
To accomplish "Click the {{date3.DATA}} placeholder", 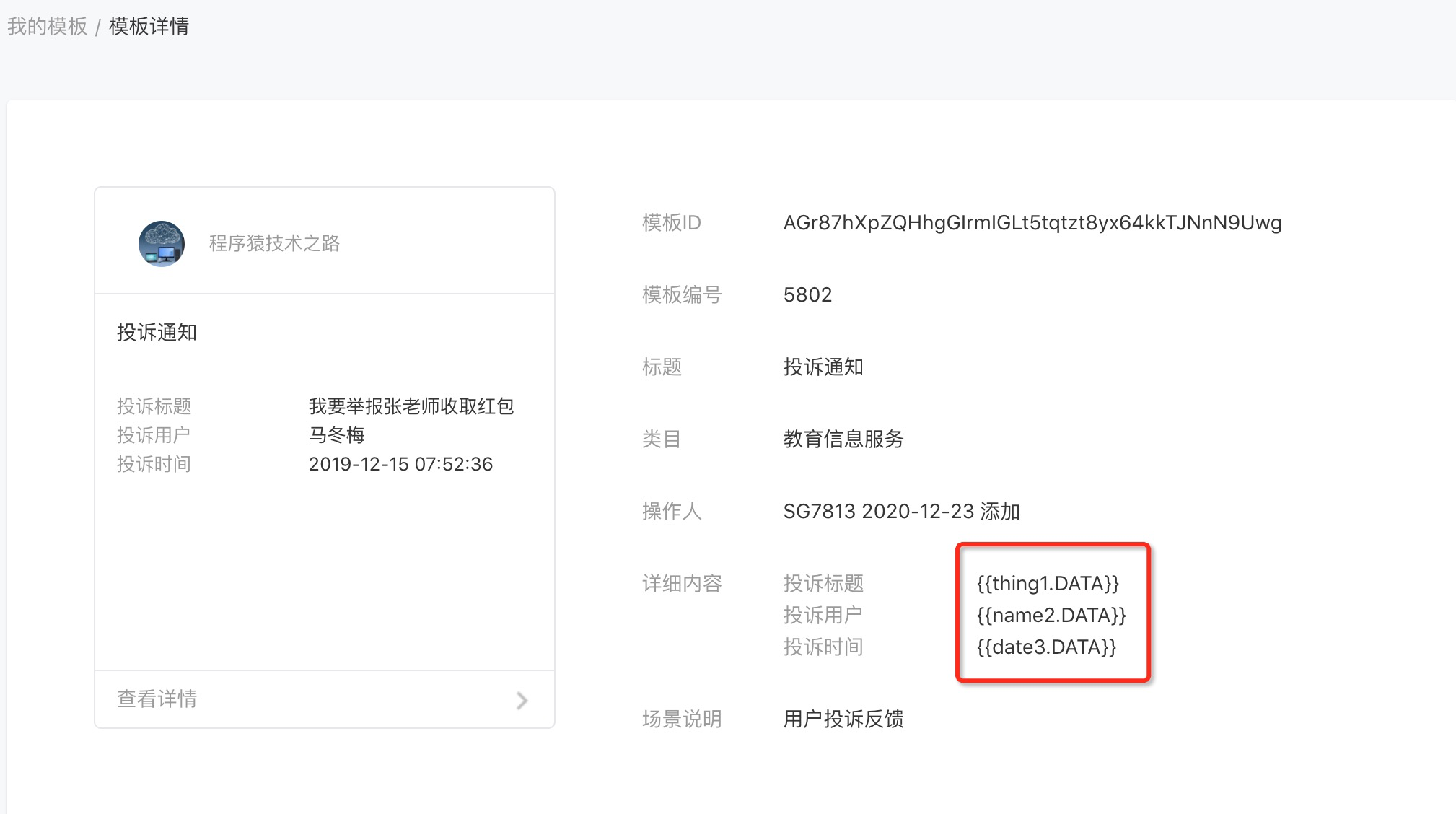I will pos(1046,647).
